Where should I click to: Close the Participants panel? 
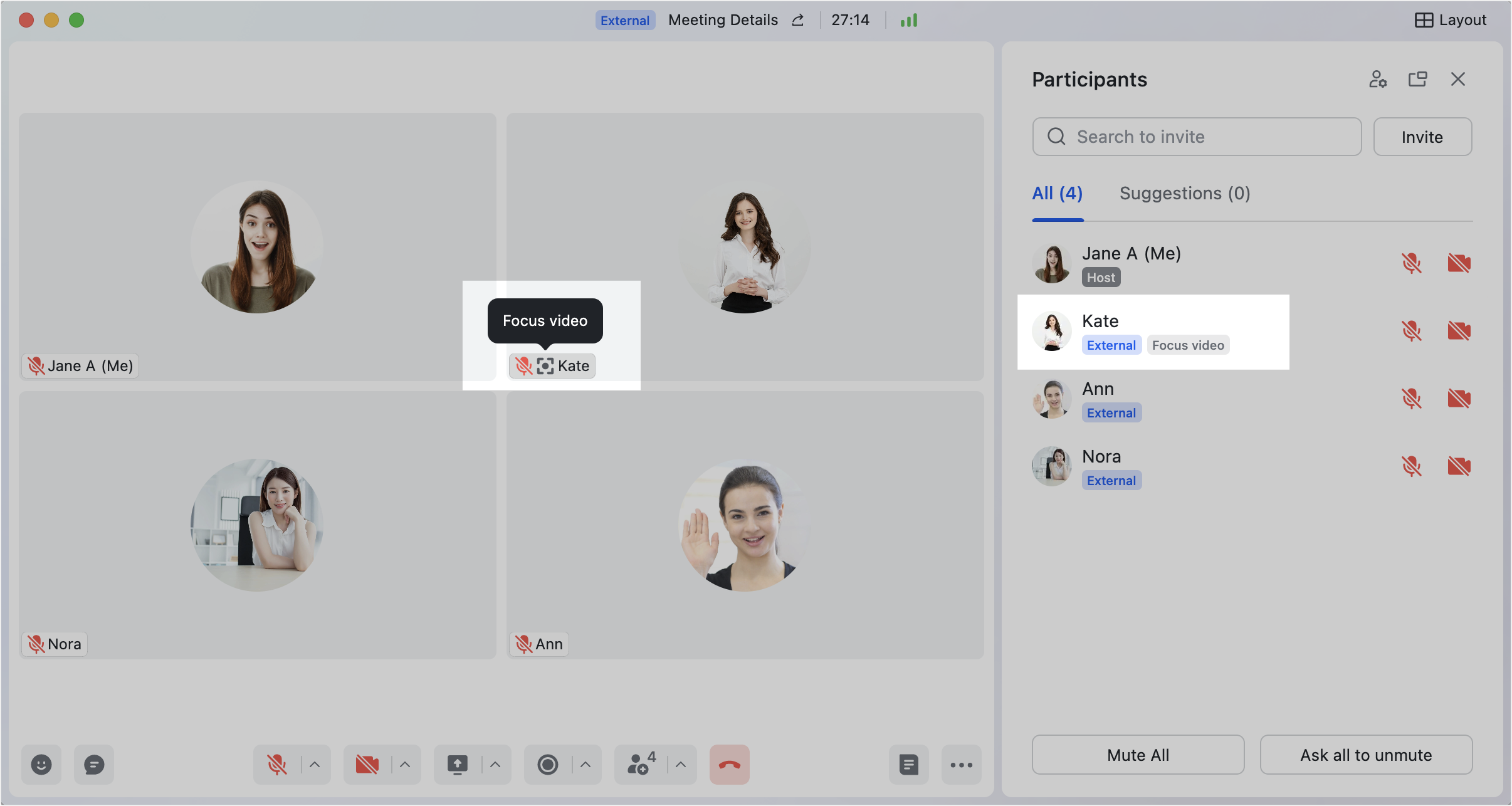[x=1458, y=79]
